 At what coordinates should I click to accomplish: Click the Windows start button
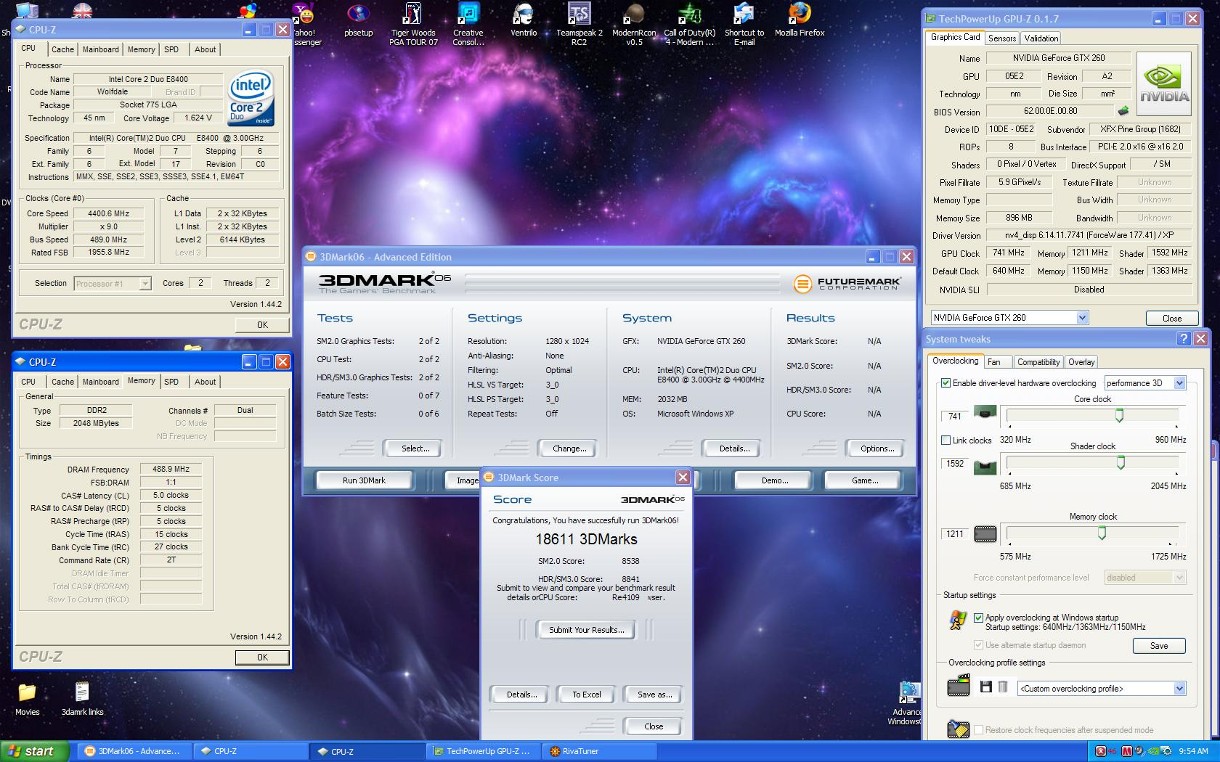tap(34, 751)
